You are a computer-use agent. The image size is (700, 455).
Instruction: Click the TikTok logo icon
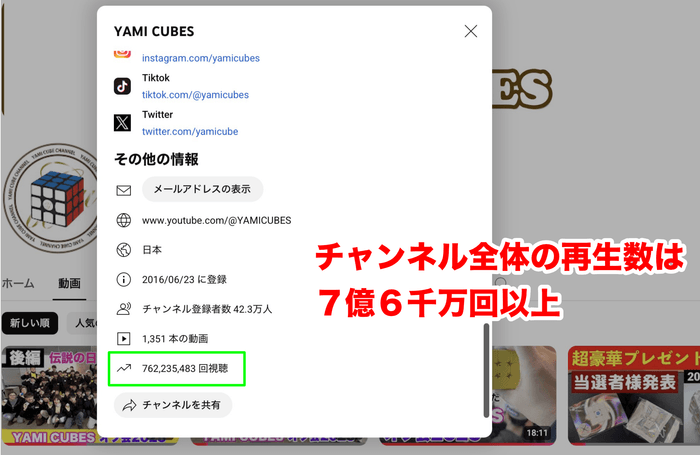pos(122,86)
